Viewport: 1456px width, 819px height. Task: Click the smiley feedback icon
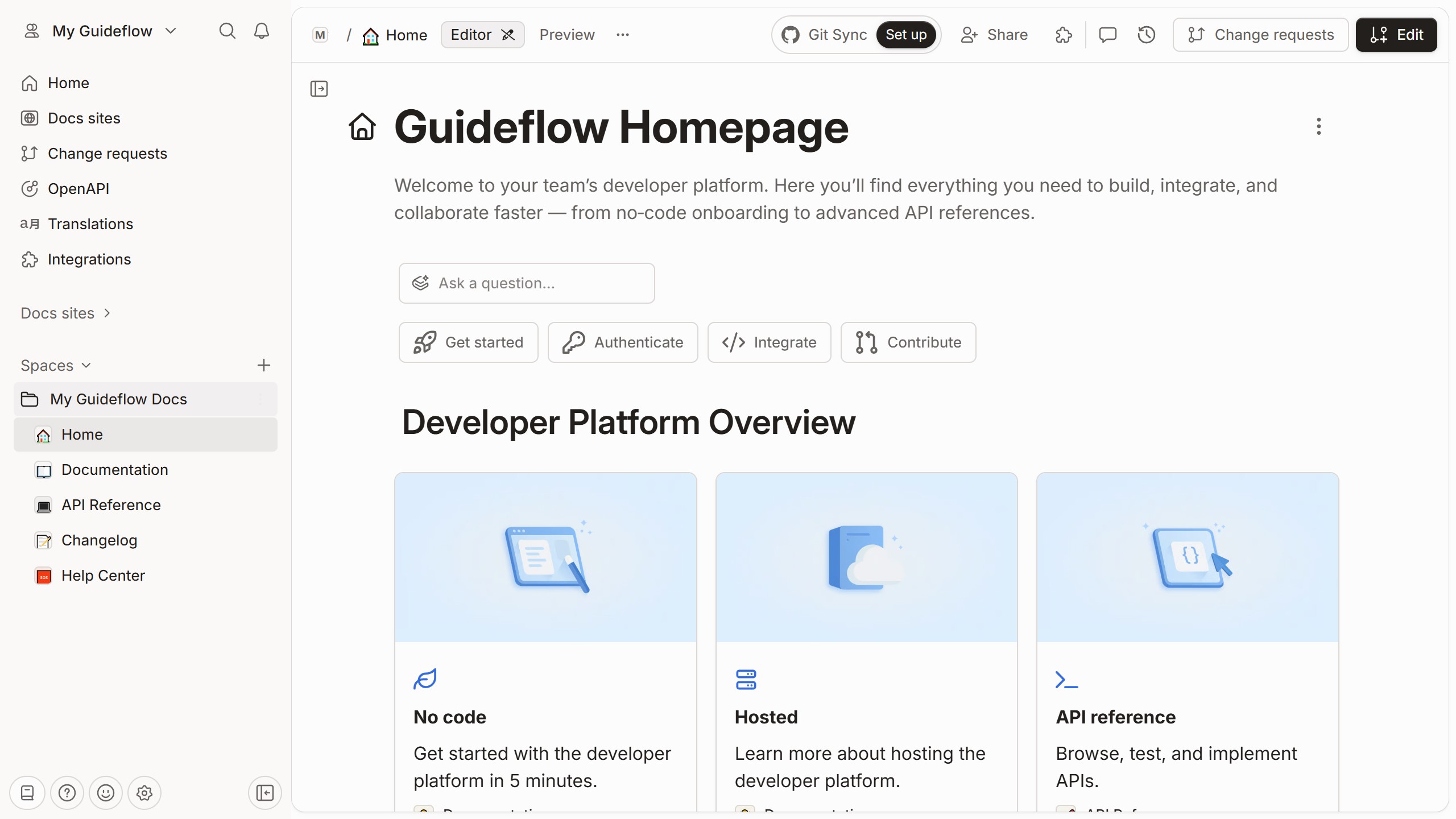tap(106, 793)
